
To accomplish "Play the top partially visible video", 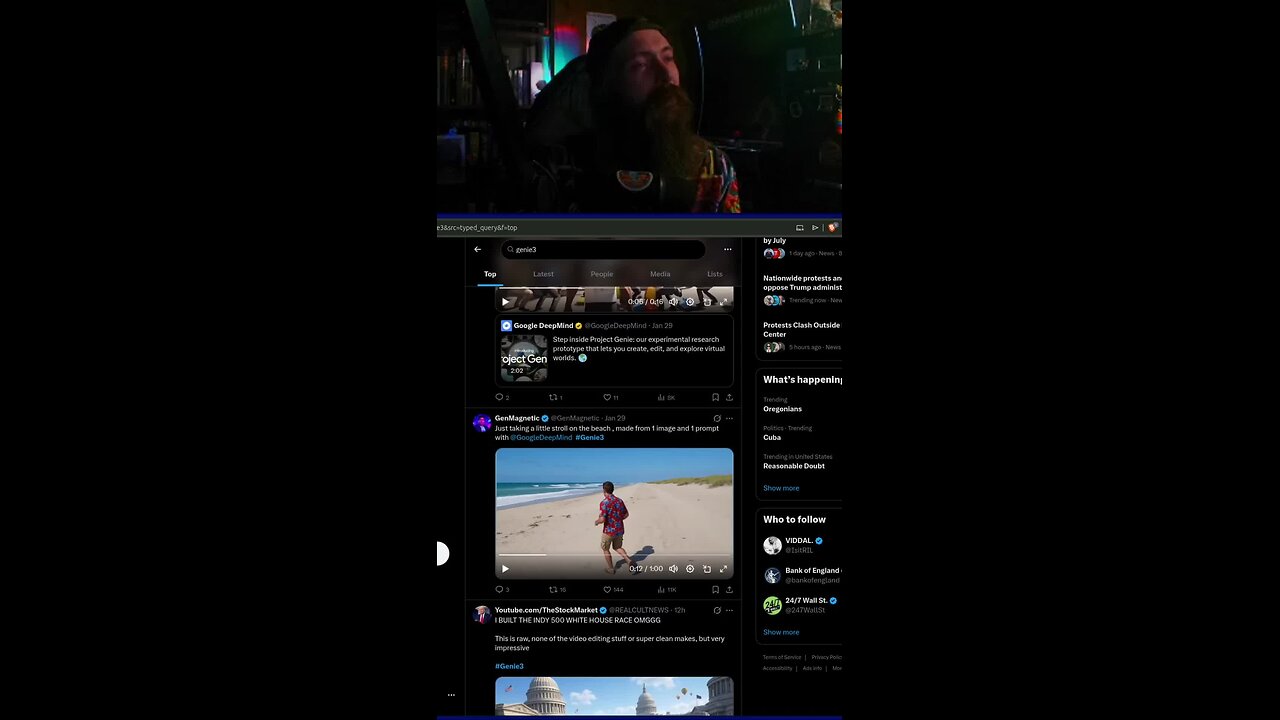I will [x=505, y=301].
